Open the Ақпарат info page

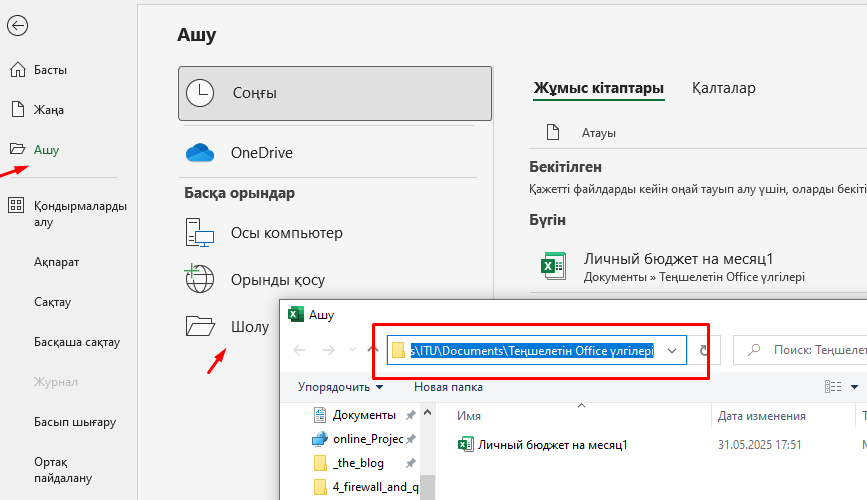coord(56,262)
